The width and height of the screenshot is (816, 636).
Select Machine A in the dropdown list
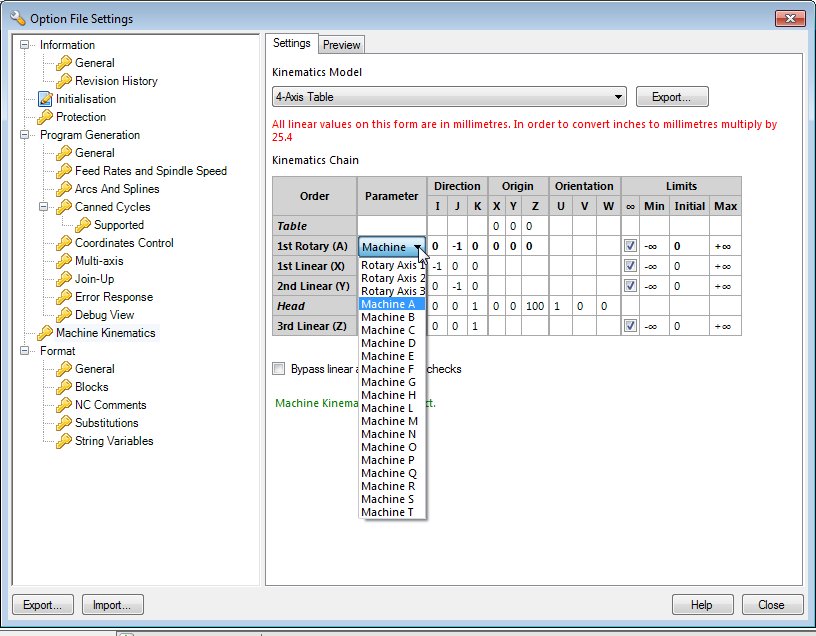coord(392,304)
